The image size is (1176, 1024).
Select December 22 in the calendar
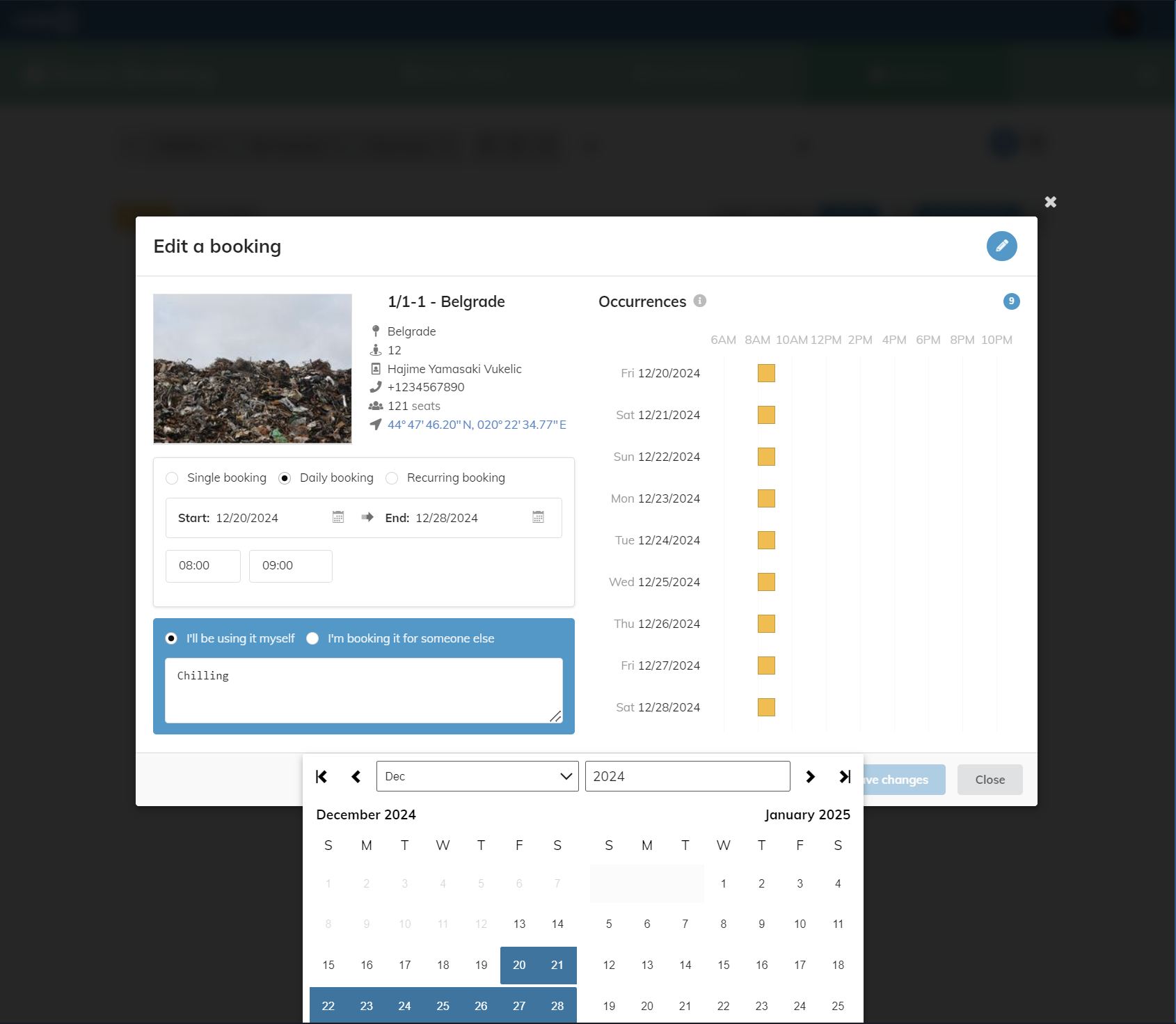point(328,1006)
